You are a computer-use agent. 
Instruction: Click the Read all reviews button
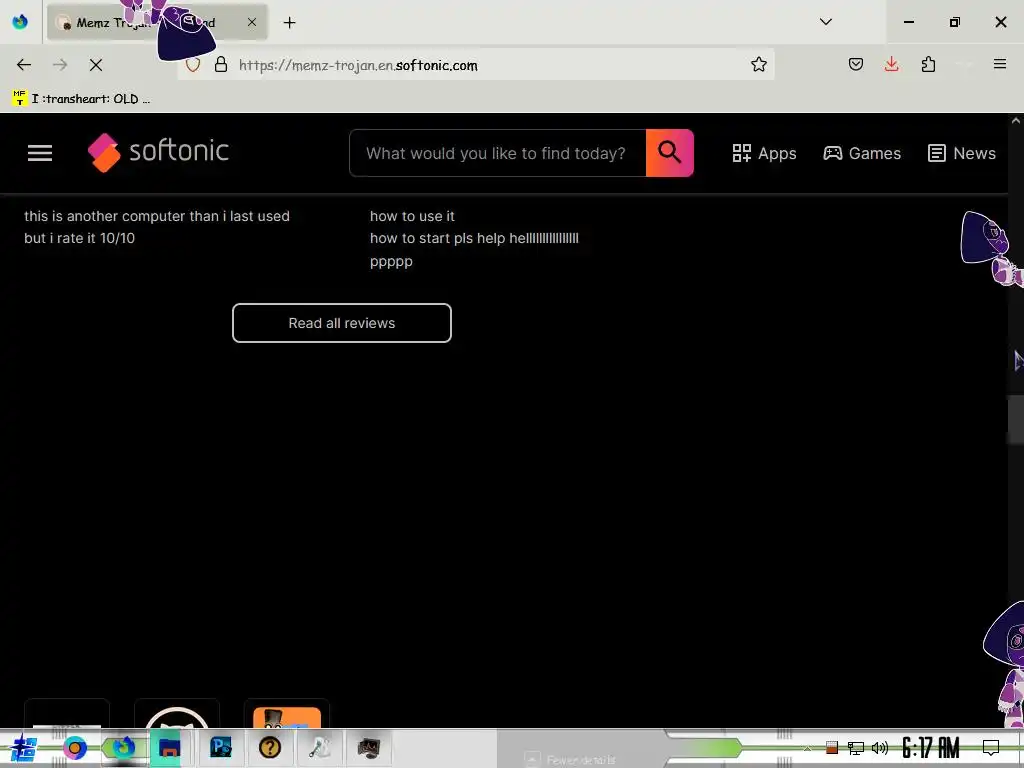pos(342,323)
